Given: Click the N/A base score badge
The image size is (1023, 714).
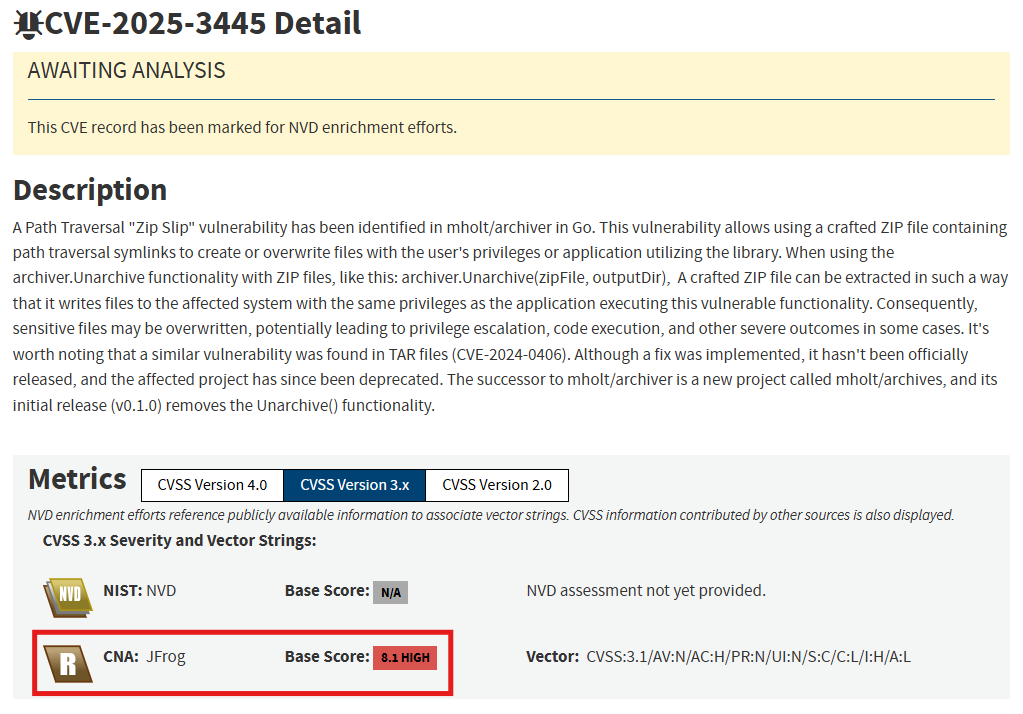Looking at the screenshot, I should (389, 592).
